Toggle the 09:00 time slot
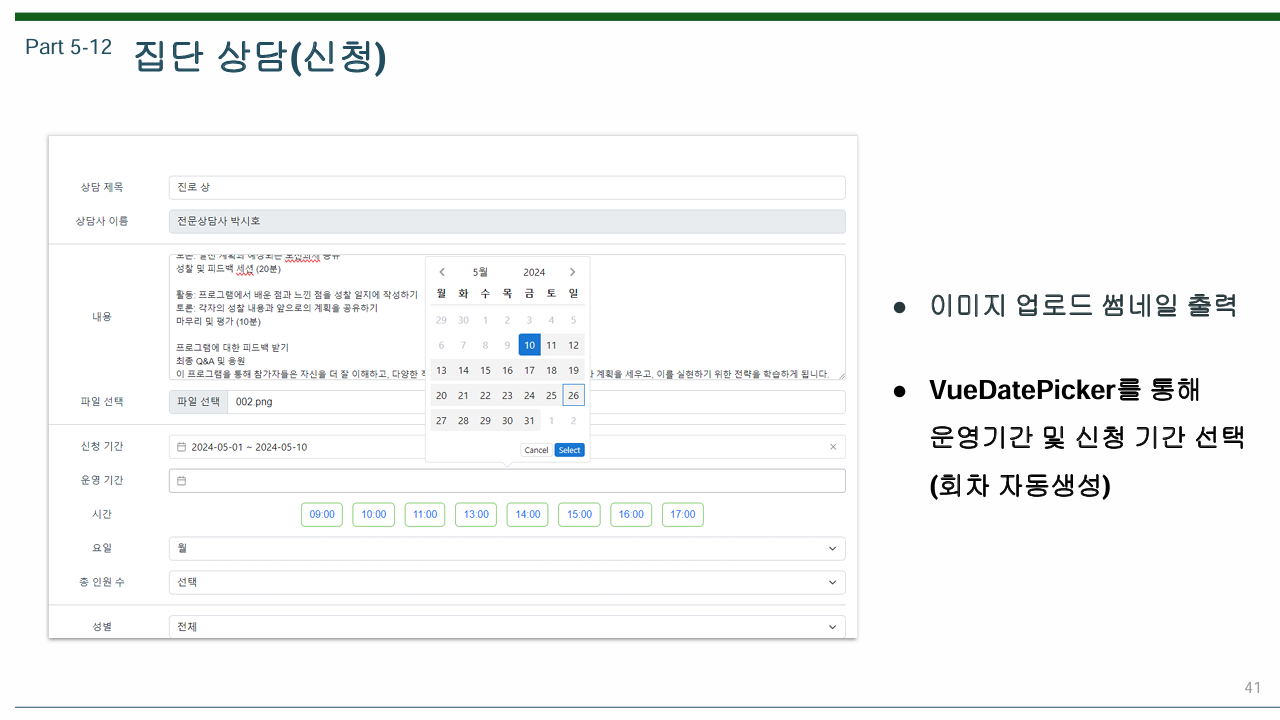The height and width of the screenshot is (720, 1280). (322, 514)
